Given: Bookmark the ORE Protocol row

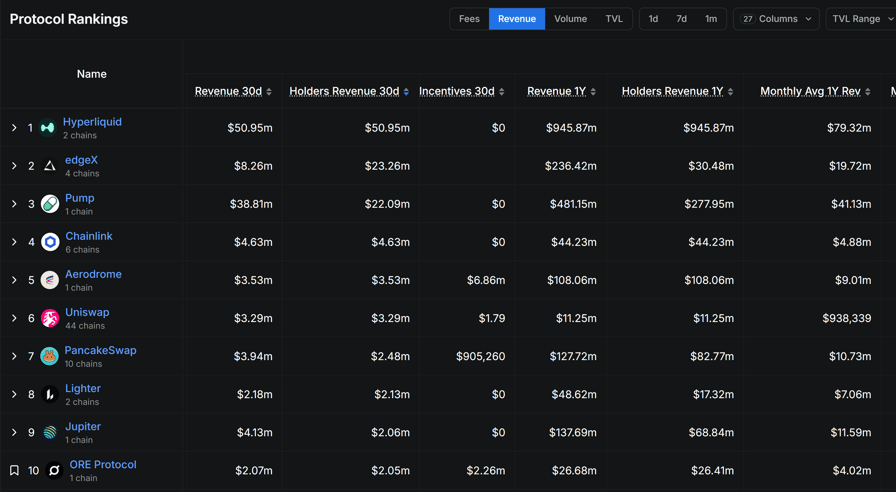Looking at the screenshot, I should (x=14, y=470).
